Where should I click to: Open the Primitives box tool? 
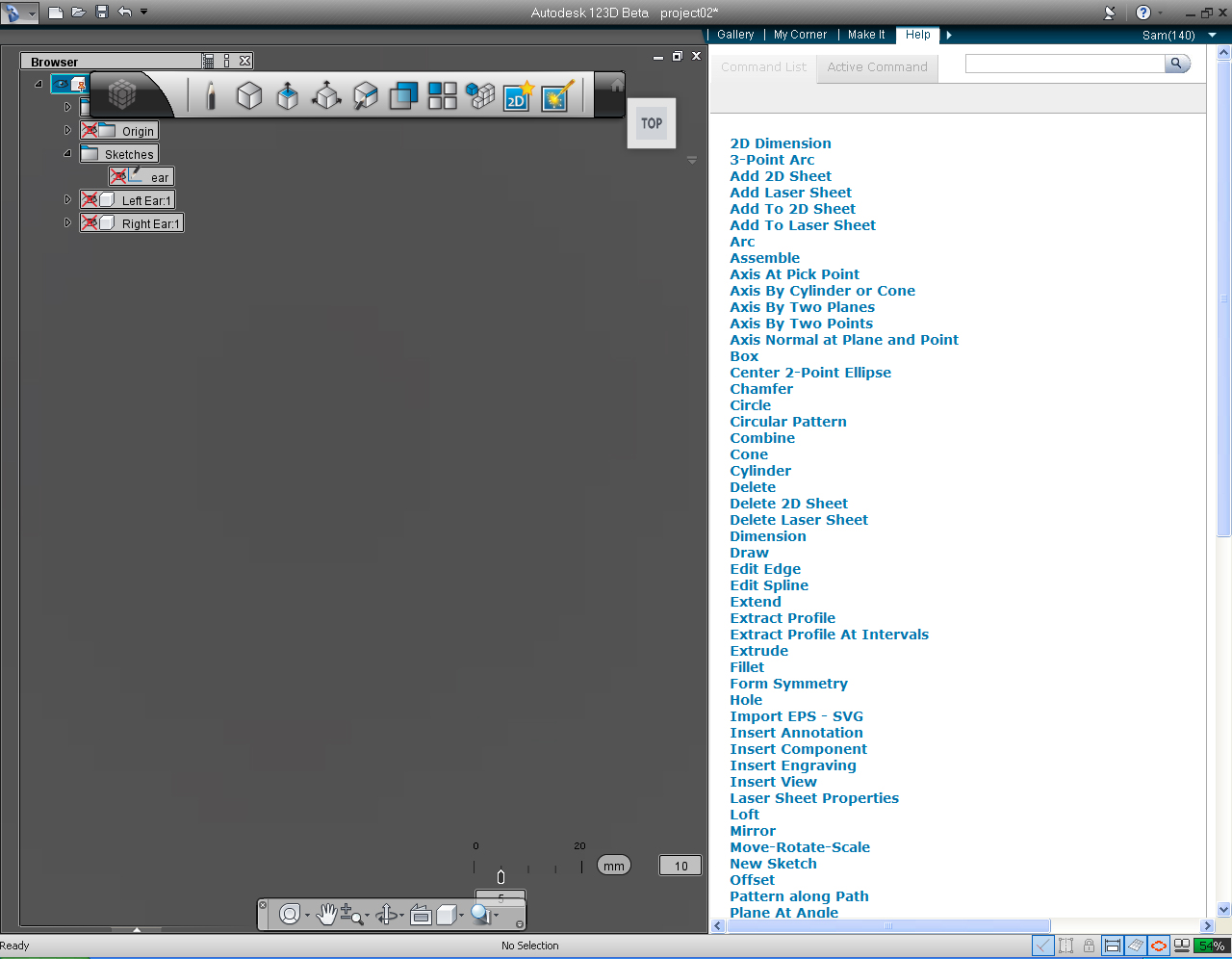(249, 95)
